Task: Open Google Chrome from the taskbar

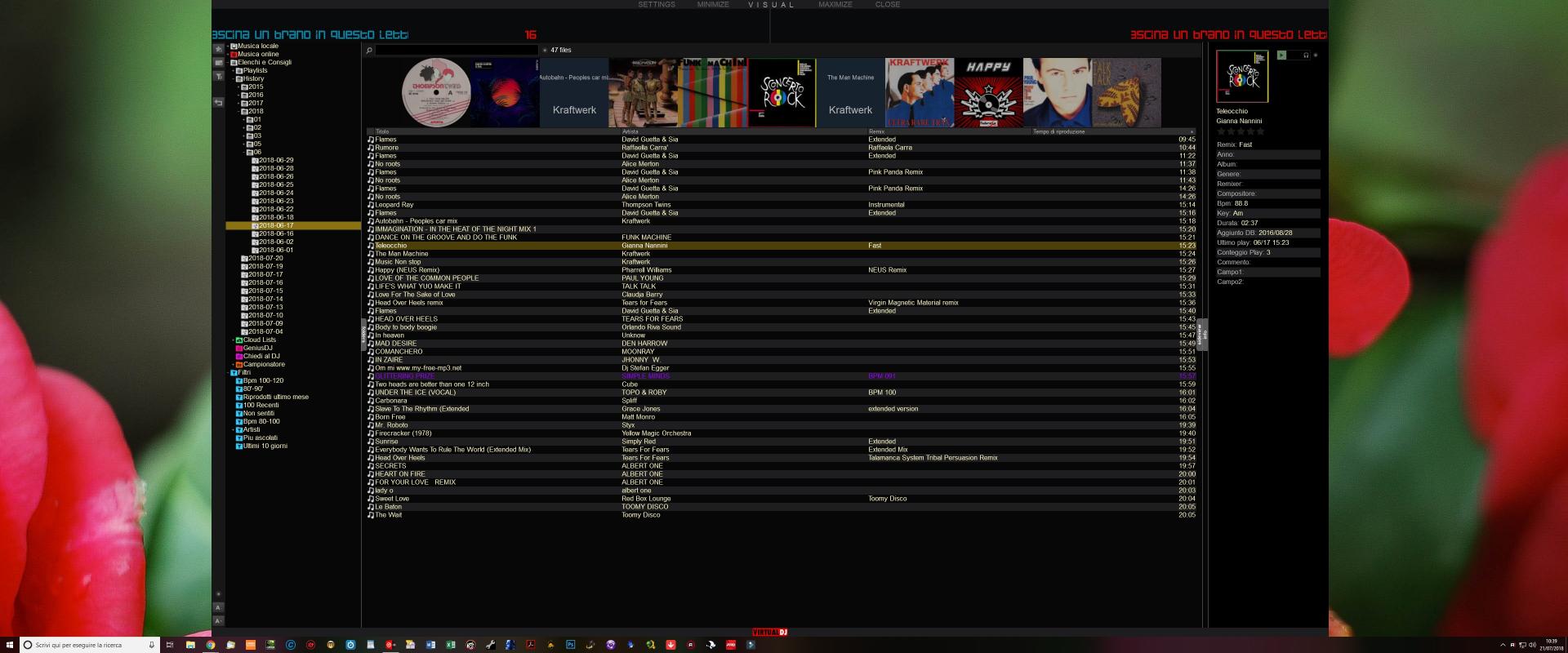Action: (210, 645)
